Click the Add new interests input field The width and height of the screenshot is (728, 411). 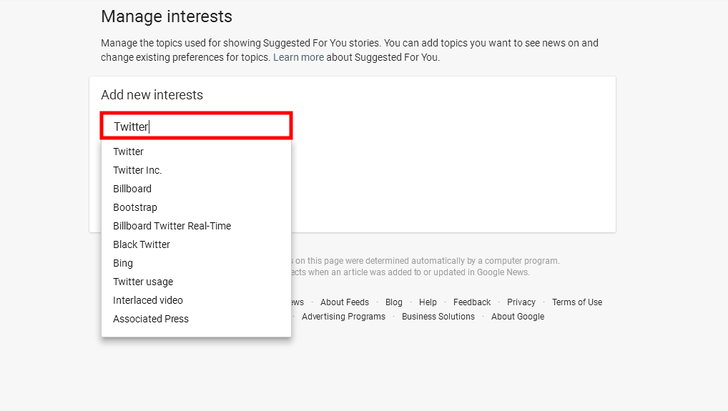click(x=196, y=126)
